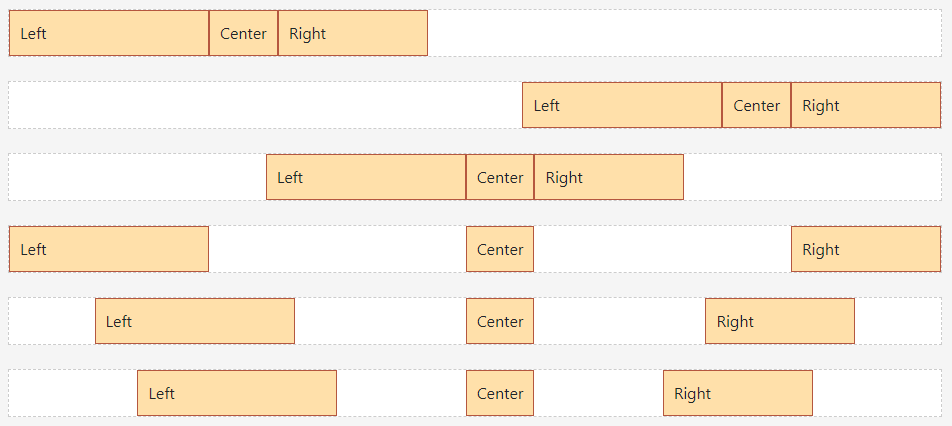Select the Left box in the space-evenly bottom row
Viewport: 952px width, 426px height.
click(x=237, y=393)
